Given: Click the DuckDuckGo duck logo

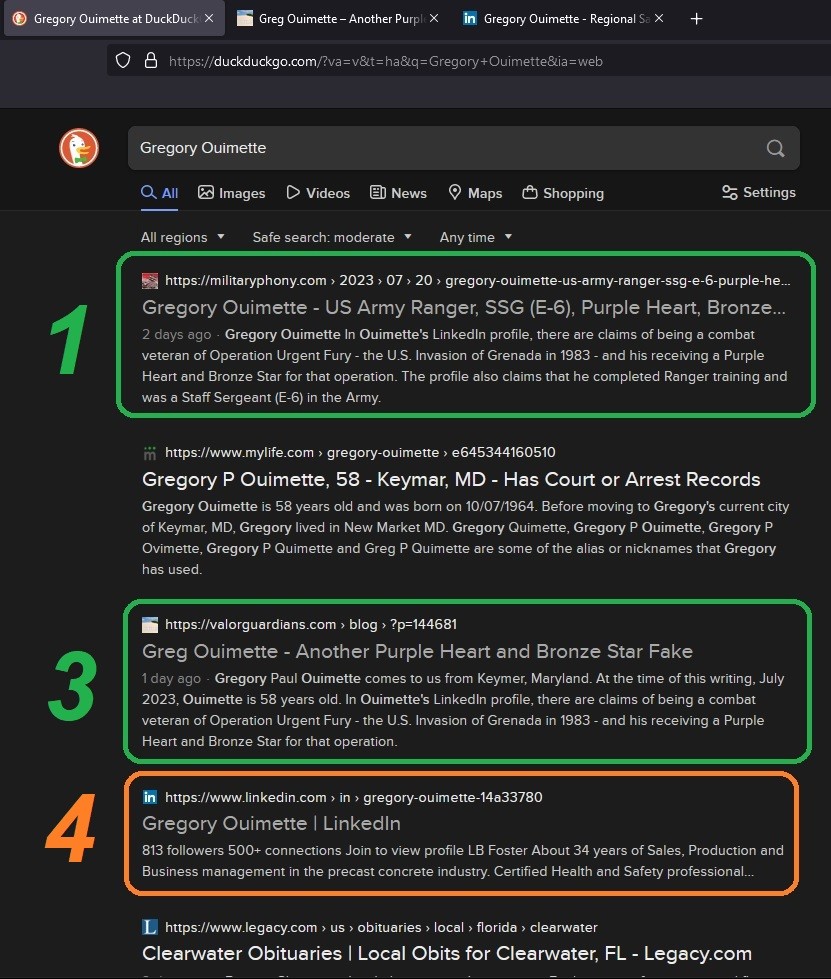Looking at the screenshot, I should (x=78, y=148).
